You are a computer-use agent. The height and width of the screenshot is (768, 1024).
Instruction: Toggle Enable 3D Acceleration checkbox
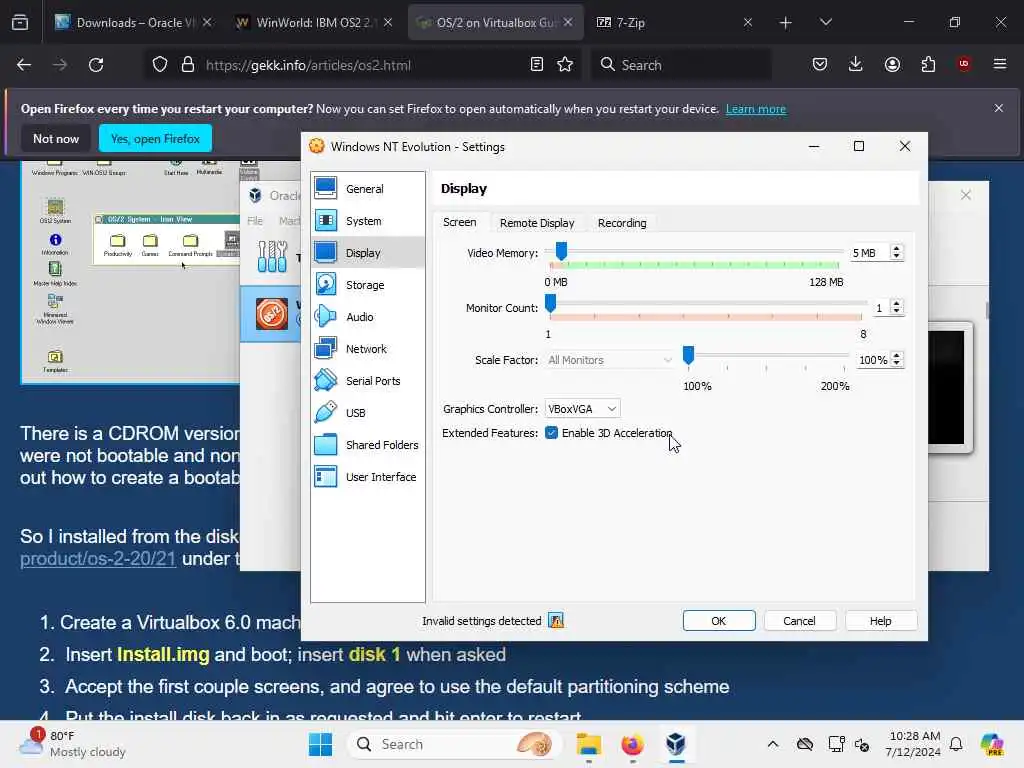click(551, 433)
